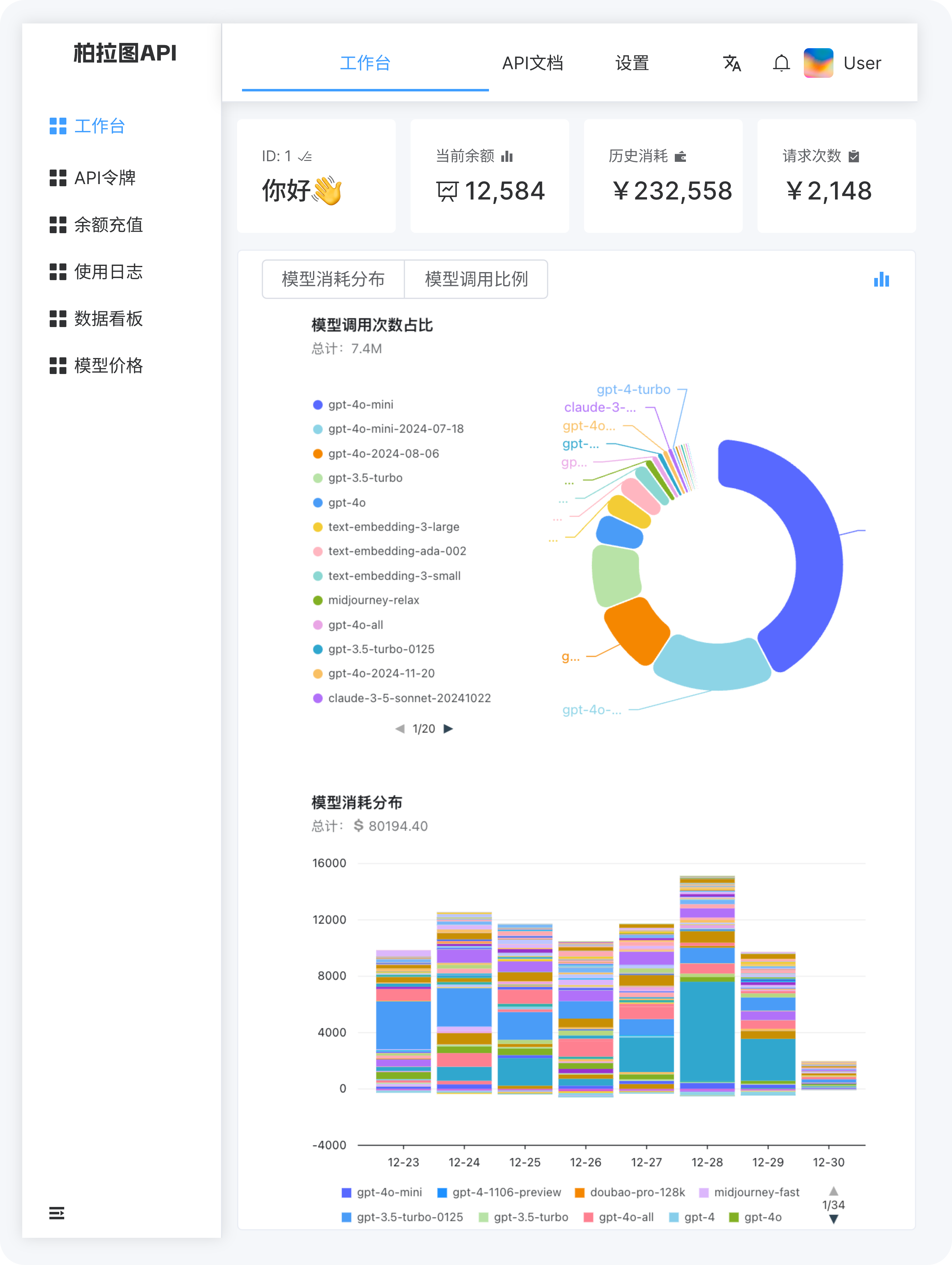Click the User avatar in the top bar
This screenshot has width=952, height=1265.
click(818, 64)
